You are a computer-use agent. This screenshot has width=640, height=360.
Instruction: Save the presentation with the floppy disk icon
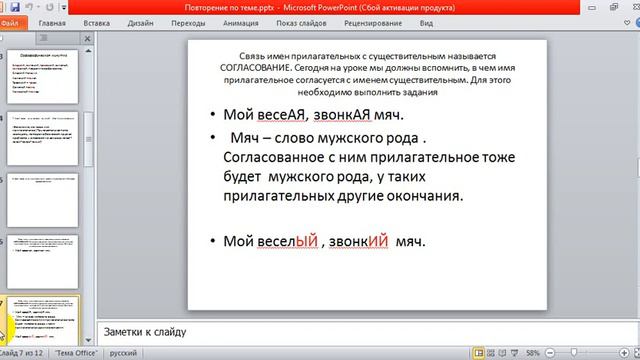[x=15, y=7]
